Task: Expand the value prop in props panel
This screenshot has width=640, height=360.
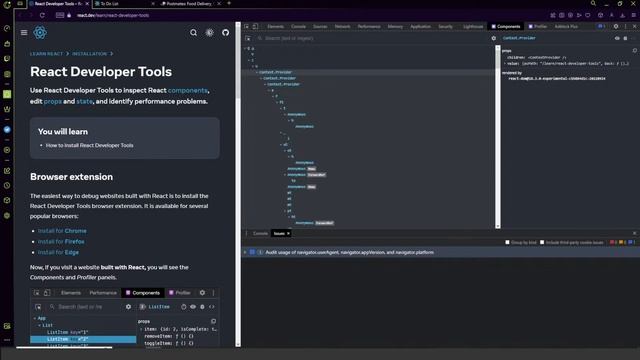Action: tap(505, 64)
